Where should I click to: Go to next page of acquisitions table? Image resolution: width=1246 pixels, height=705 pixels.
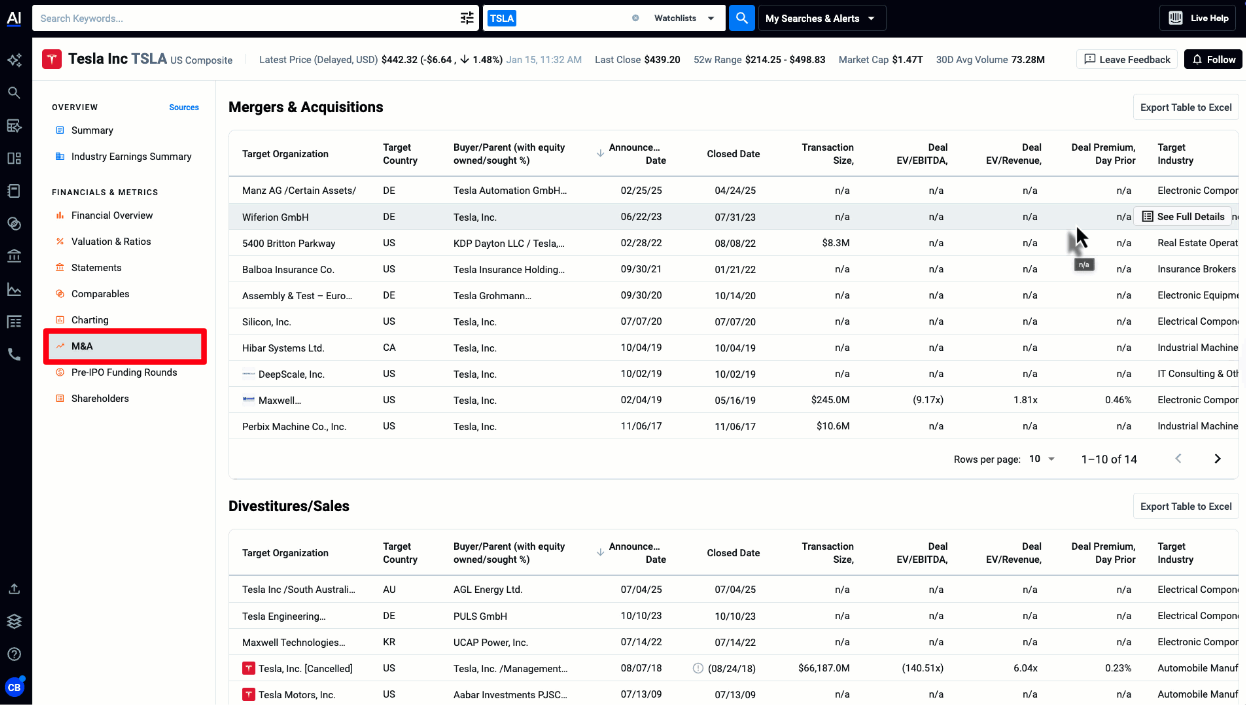(1217, 459)
